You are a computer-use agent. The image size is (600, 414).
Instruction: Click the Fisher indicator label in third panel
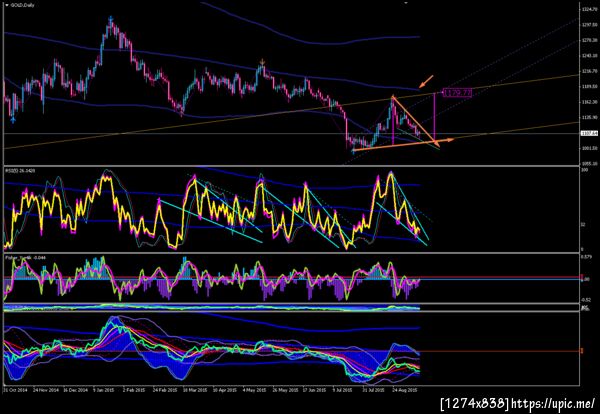25,258
